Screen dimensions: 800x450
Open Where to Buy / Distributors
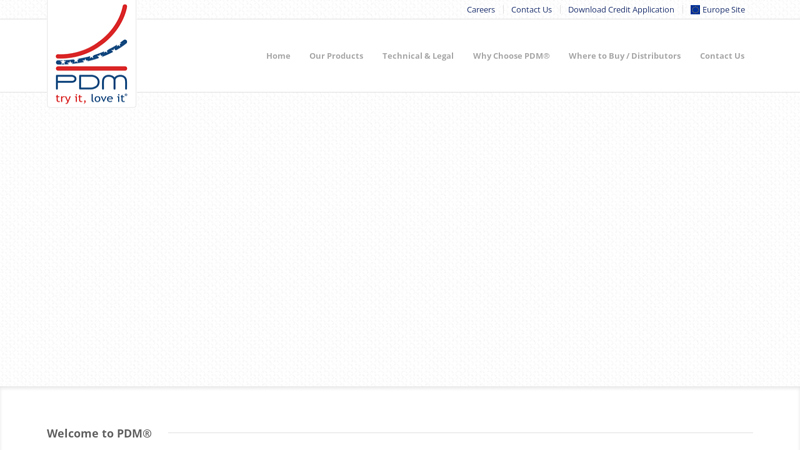[x=624, y=56]
